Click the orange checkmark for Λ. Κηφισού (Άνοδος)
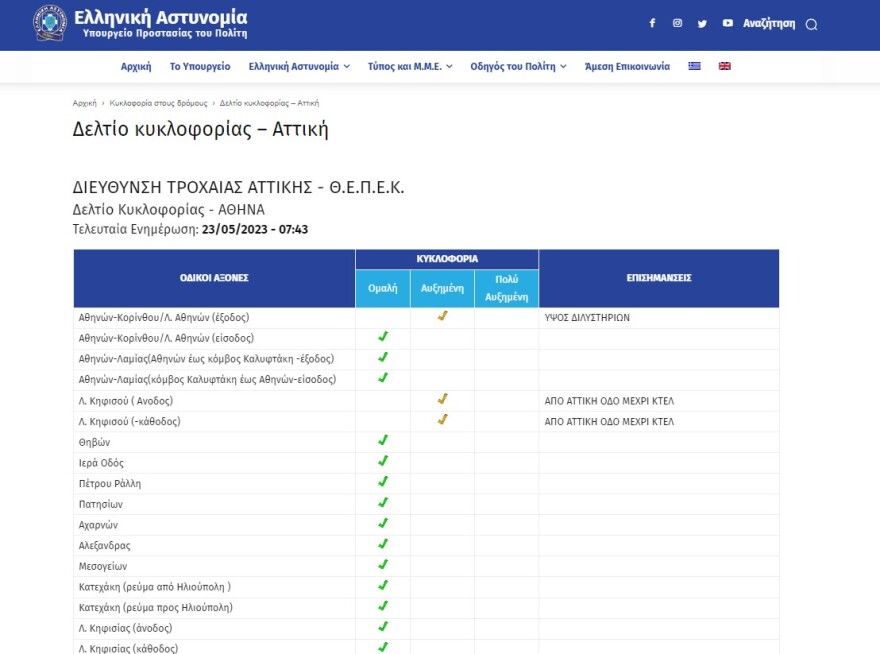Viewport: 880px width, 654px height. point(441,400)
